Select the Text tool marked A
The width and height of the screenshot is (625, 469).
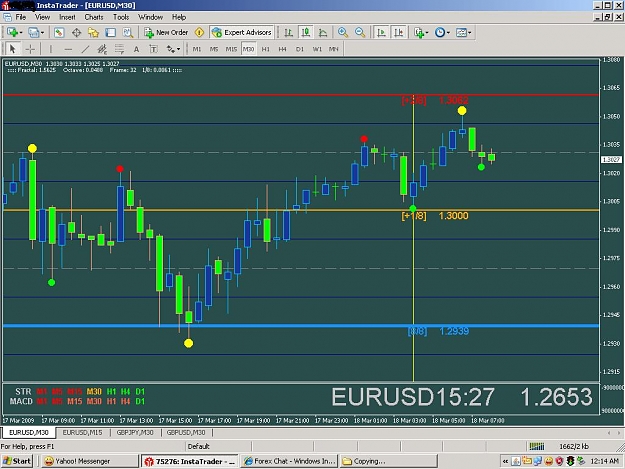tap(136, 49)
